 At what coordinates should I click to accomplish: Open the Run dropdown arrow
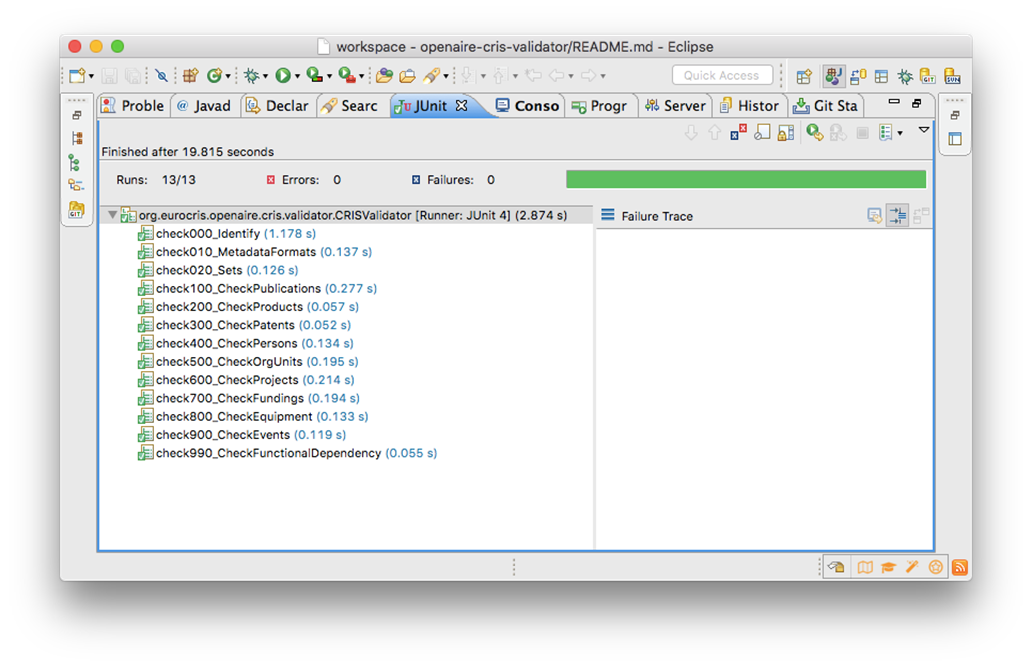[x=297, y=76]
